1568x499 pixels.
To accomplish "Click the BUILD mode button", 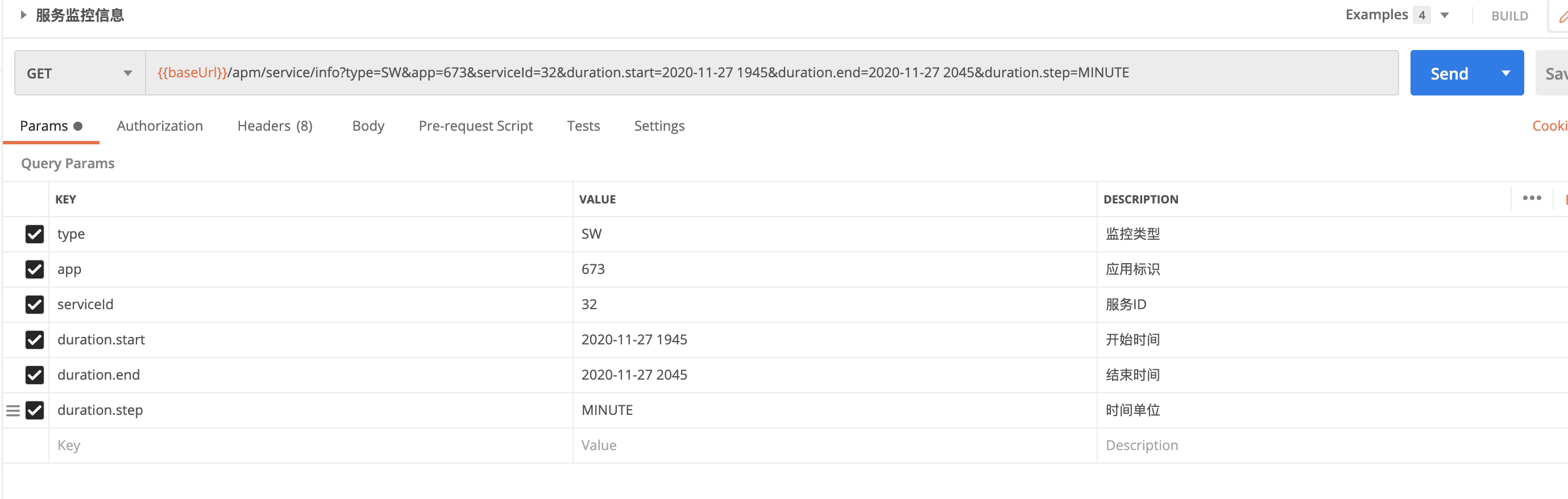I will pos(1509,16).
